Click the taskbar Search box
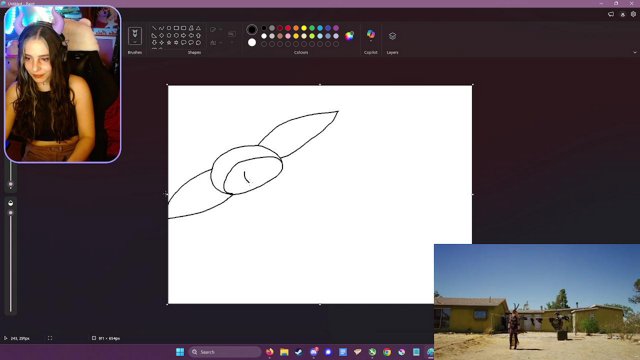Image resolution: width=640 pixels, height=360 pixels. point(224,352)
